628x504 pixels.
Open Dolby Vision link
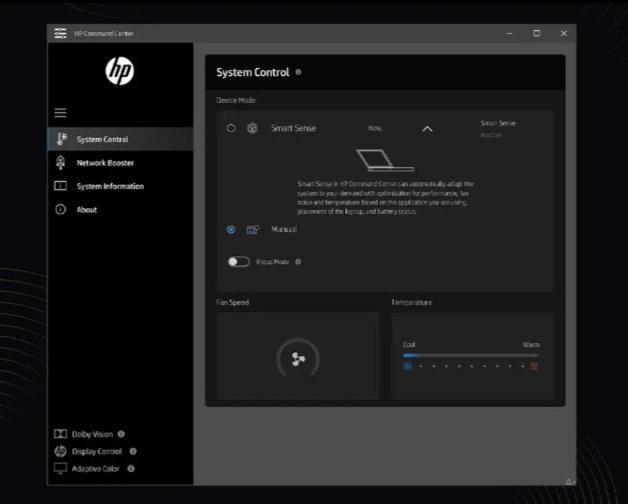click(93, 434)
